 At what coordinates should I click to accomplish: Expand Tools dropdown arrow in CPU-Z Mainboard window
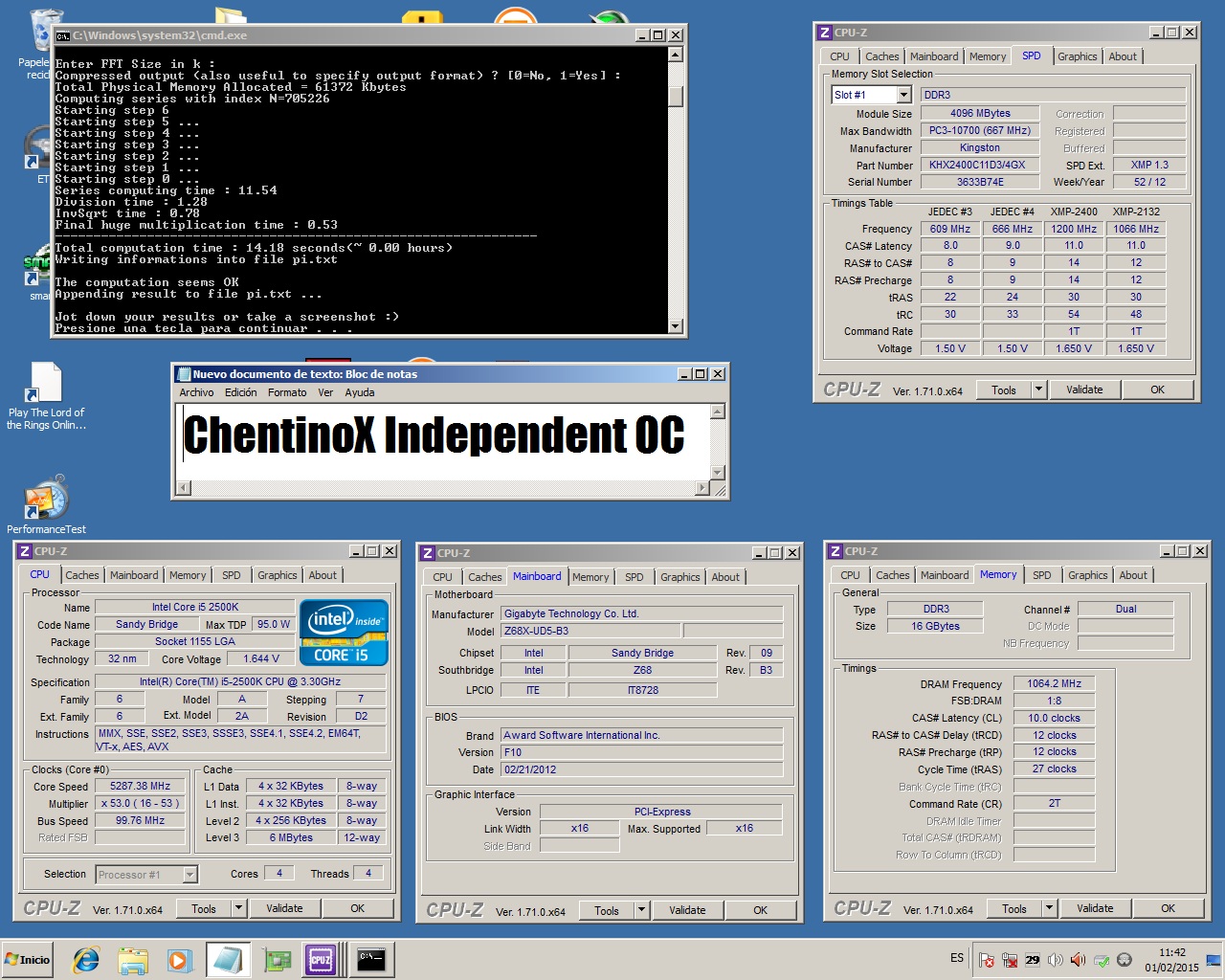(641, 910)
